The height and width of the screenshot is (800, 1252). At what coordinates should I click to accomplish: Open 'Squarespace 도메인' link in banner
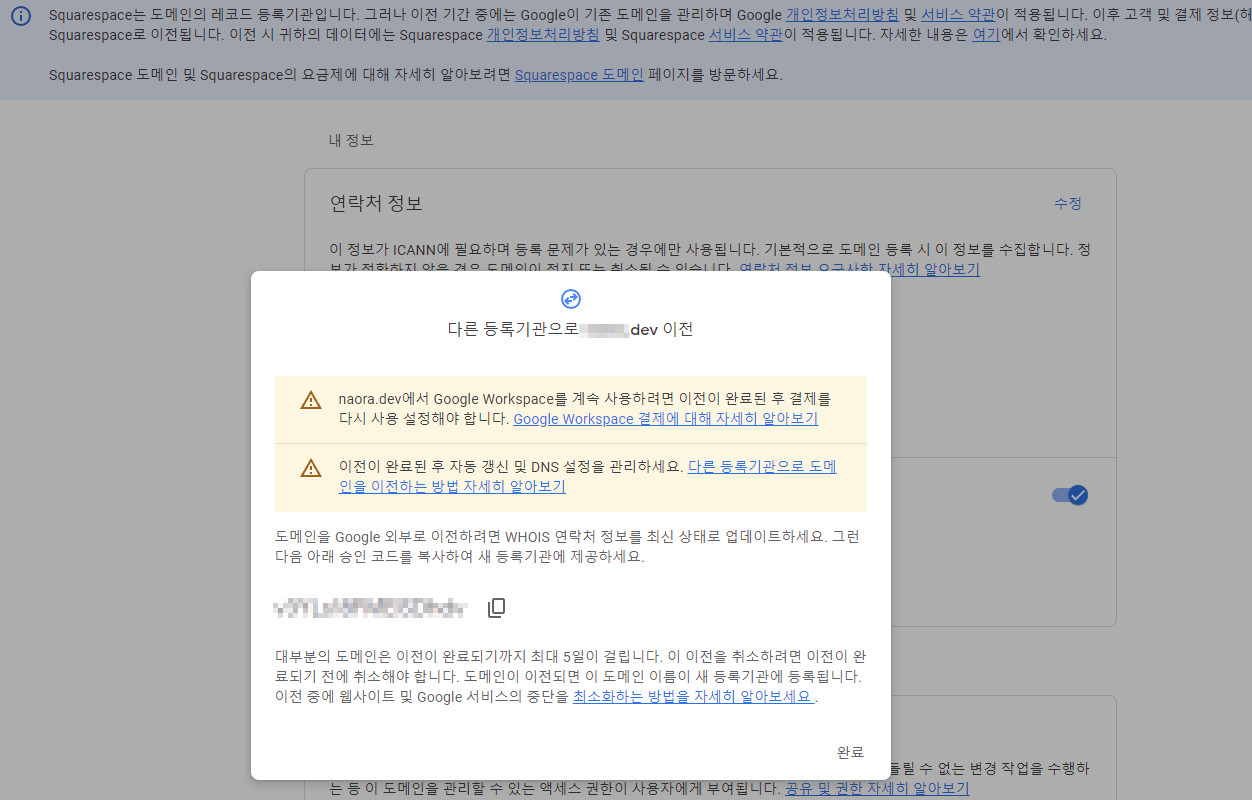[x=579, y=75]
